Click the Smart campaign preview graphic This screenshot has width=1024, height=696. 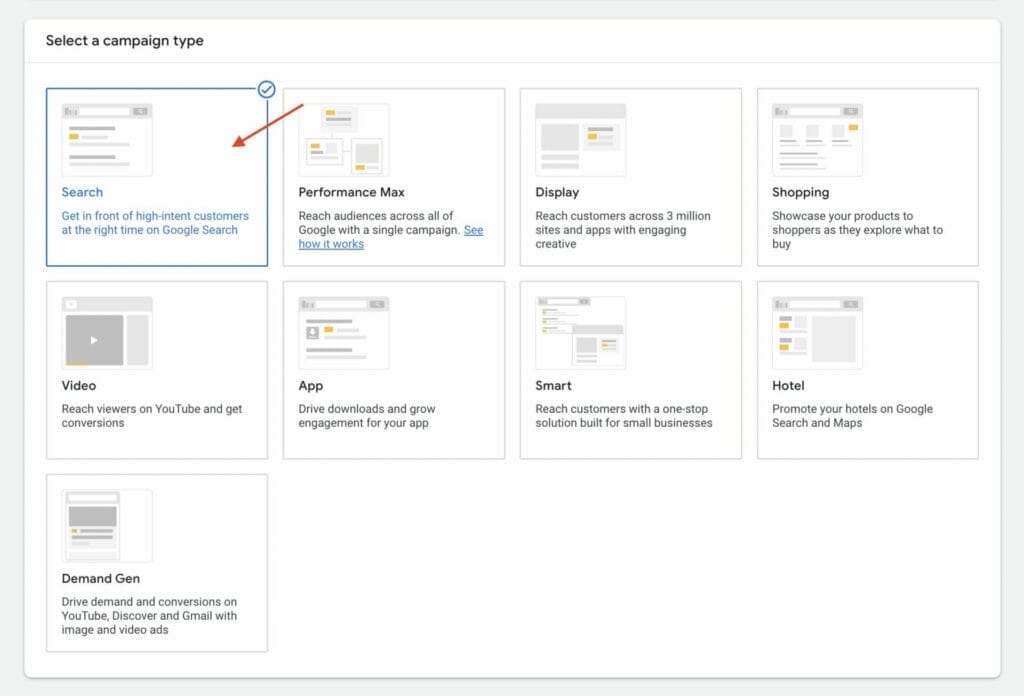click(x=580, y=330)
